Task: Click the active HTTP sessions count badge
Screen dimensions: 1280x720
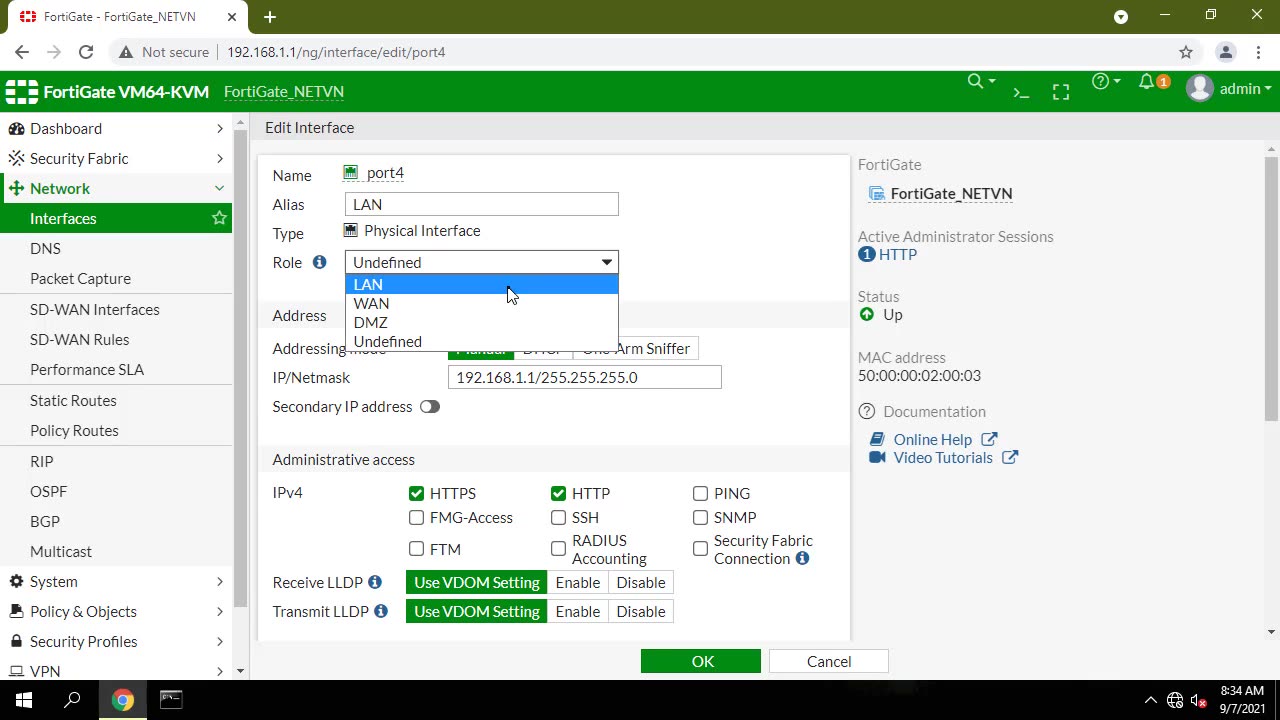Action: coord(867,254)
